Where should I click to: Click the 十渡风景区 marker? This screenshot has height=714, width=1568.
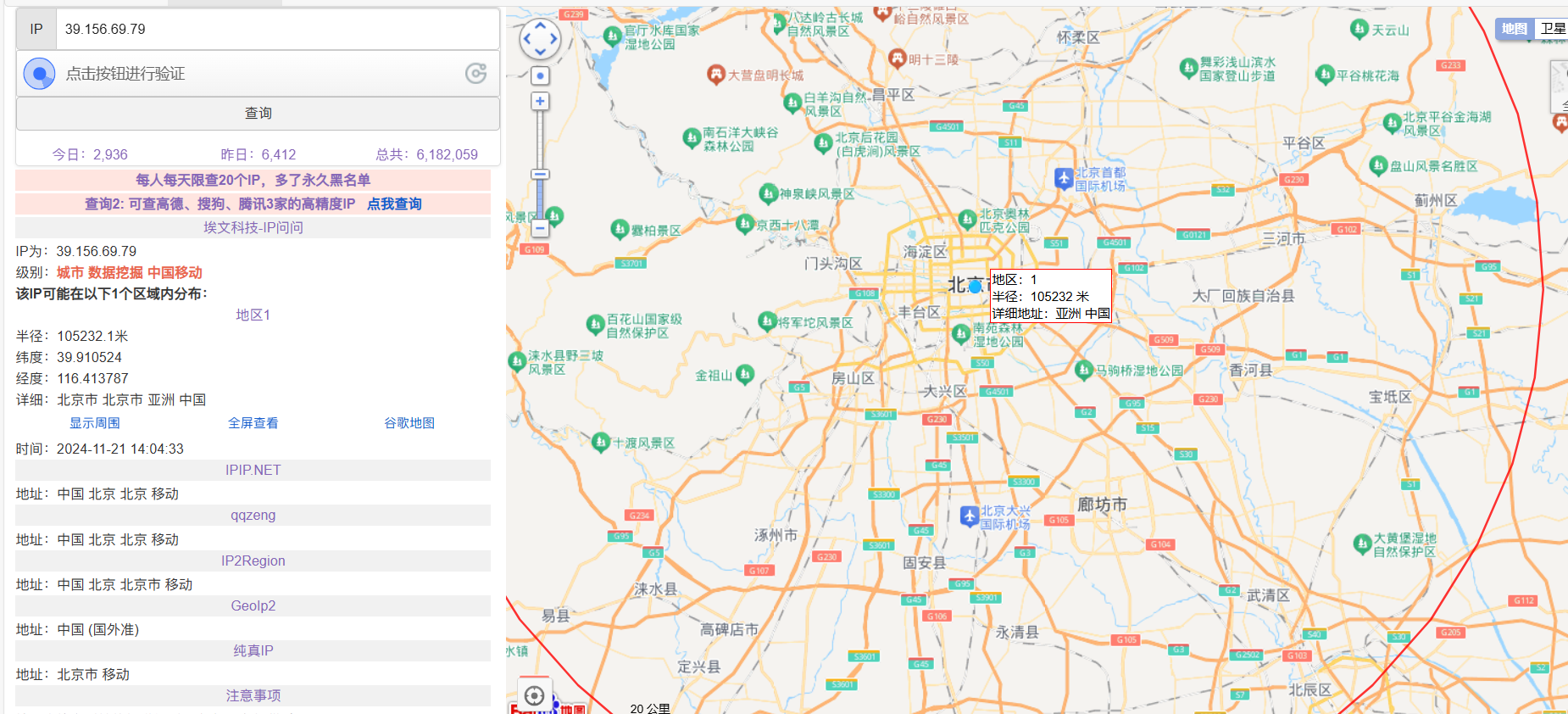[x=600, y=442]
